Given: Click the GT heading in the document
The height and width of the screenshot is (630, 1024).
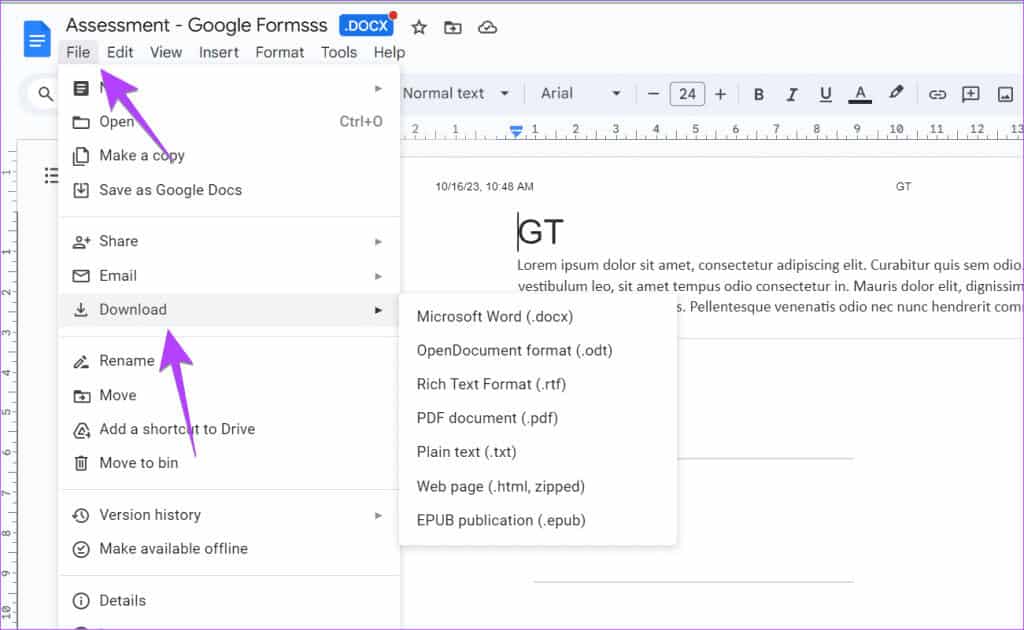Looking at the screenshot, I should (x=541, y=232).
